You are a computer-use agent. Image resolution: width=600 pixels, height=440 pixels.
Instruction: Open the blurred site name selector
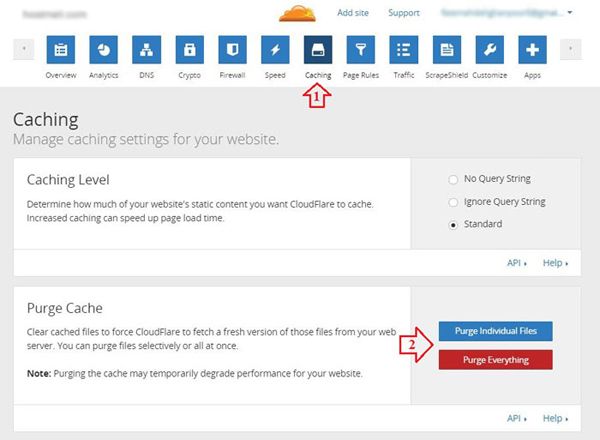coord(55,15)
